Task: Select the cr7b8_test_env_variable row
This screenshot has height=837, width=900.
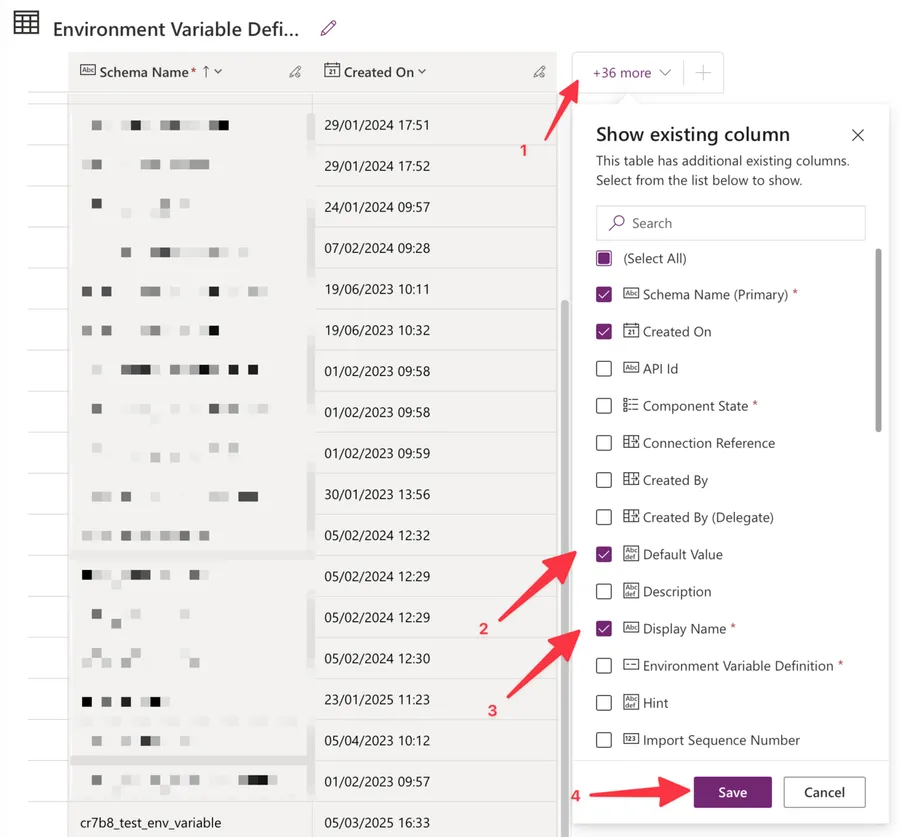Action: [151, 823]
